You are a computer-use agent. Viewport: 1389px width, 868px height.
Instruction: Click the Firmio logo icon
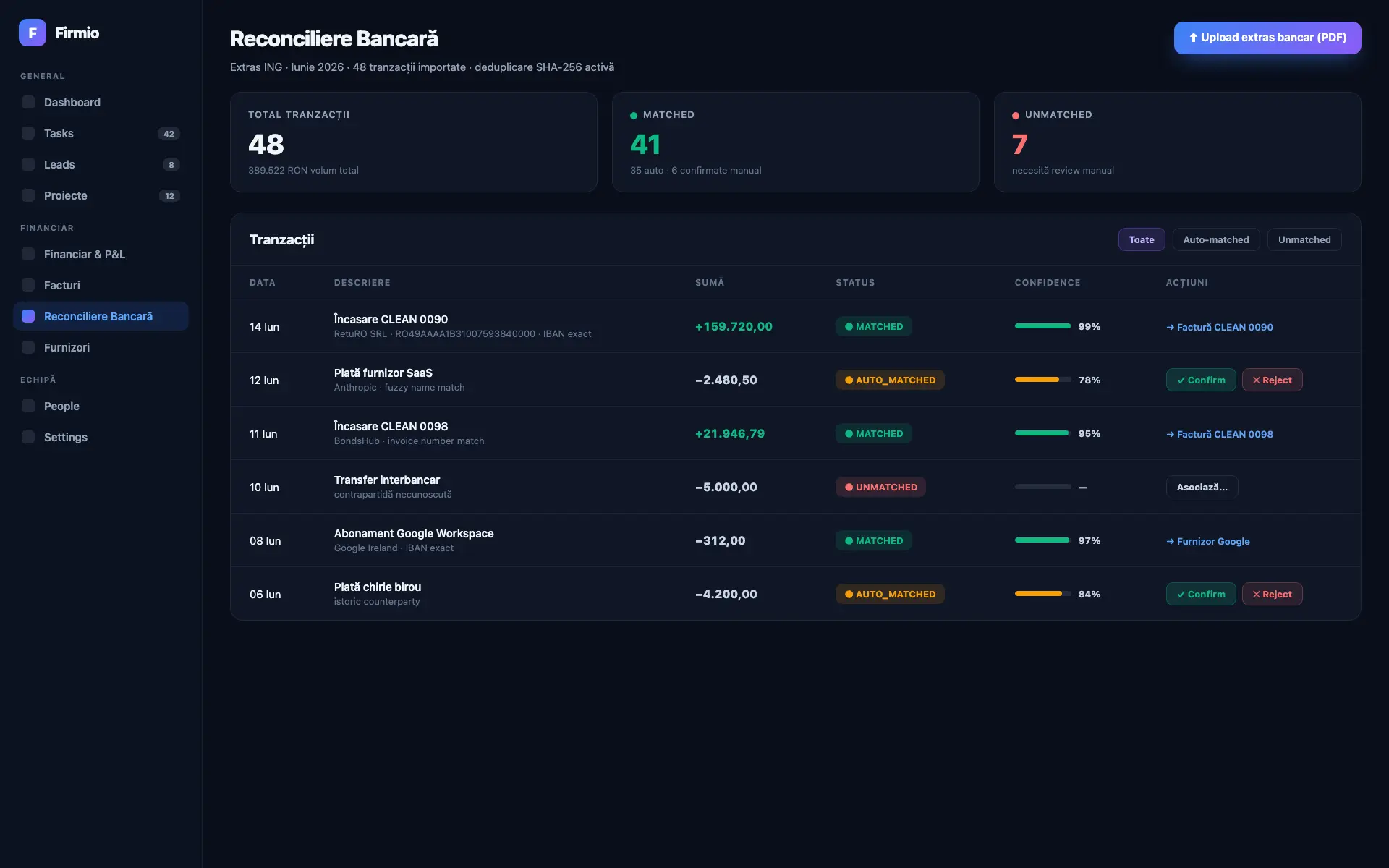click(33, 33)
